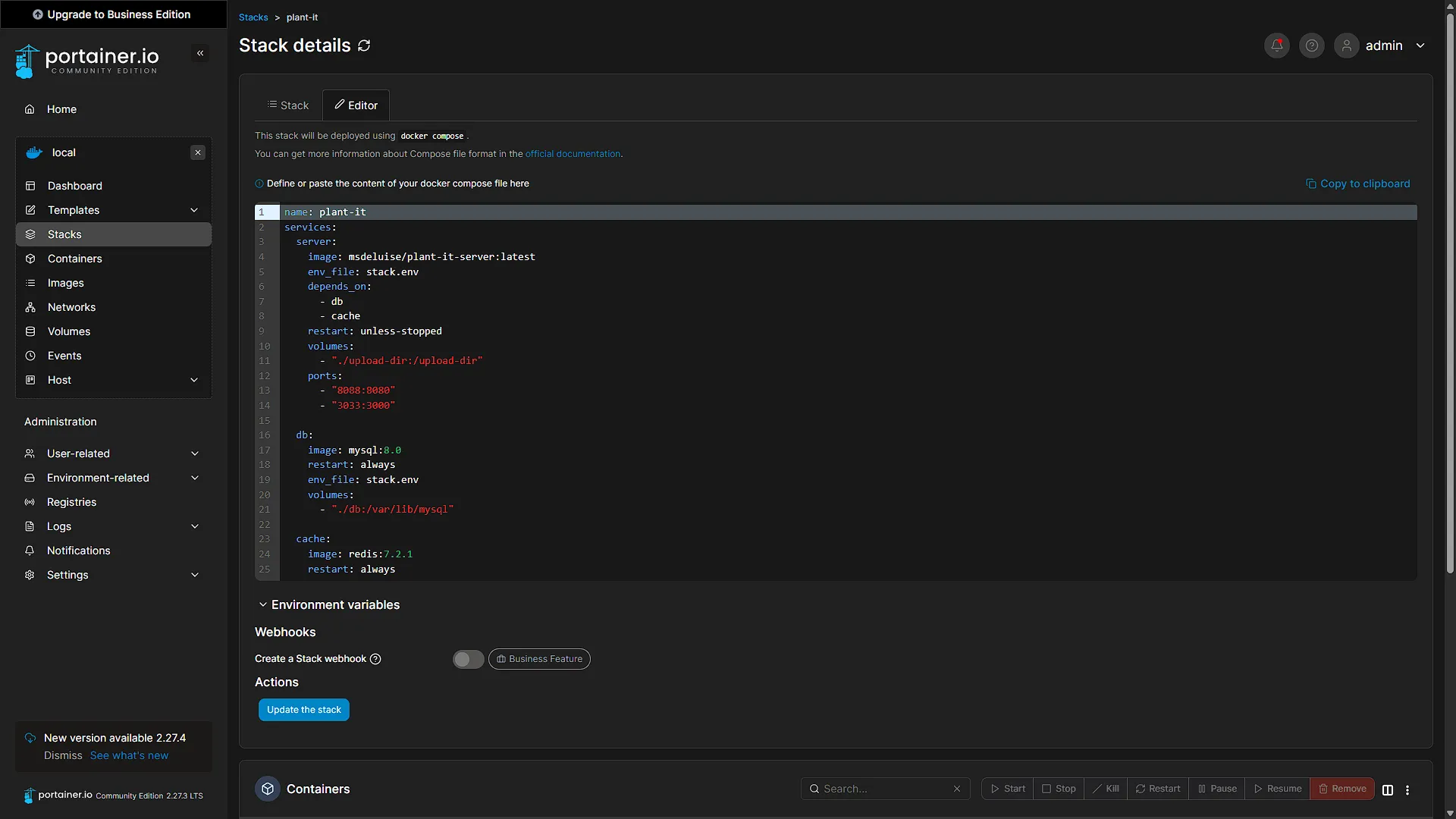Dismiss the new version notice
The height and width of the screenshot is (819, 1456).
(63, 755)
